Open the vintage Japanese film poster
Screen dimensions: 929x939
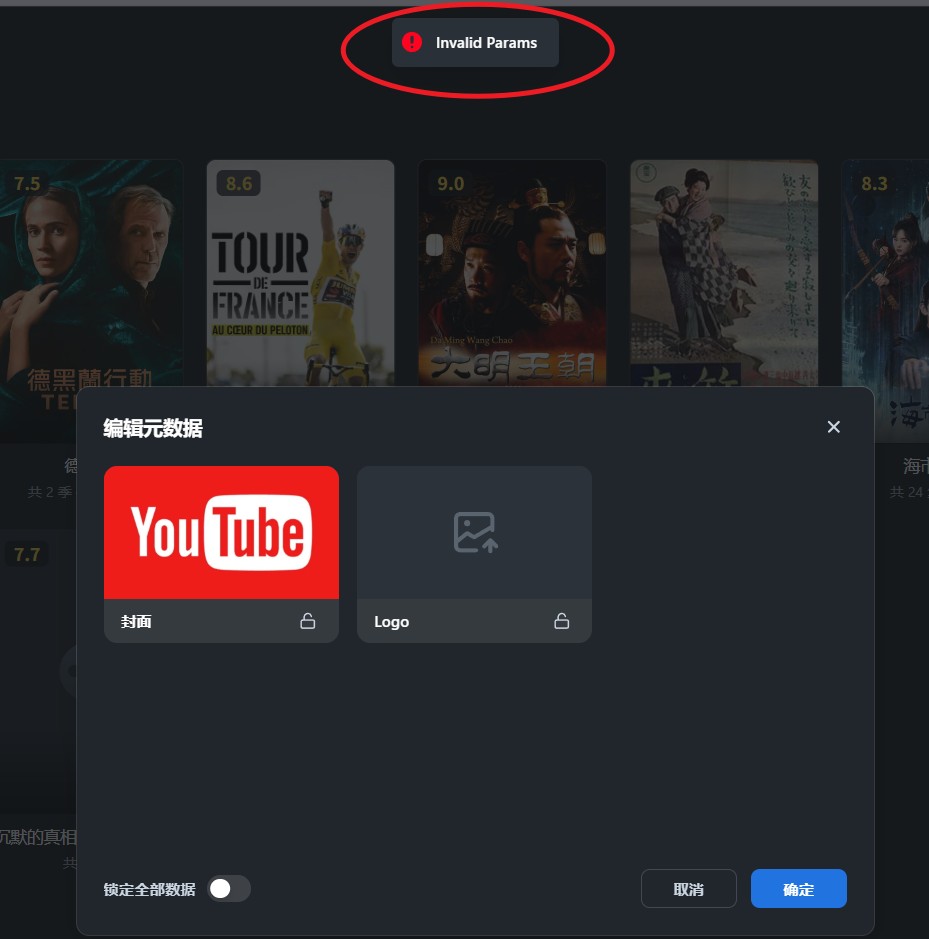(x=724, y=273)
